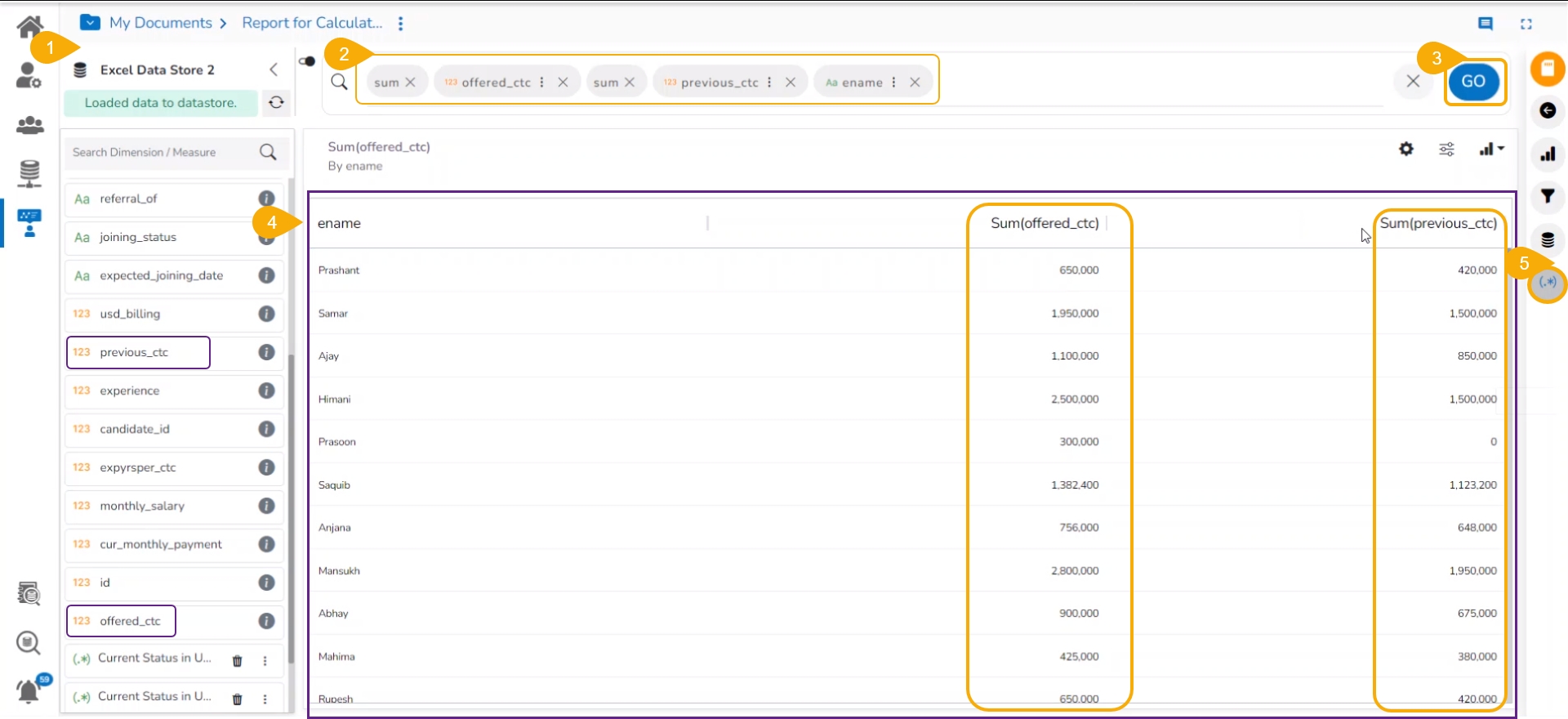This screenshot has height=719, width=1568.
Task: Toggle fullscreen view mode
Action: (1526, 24)
